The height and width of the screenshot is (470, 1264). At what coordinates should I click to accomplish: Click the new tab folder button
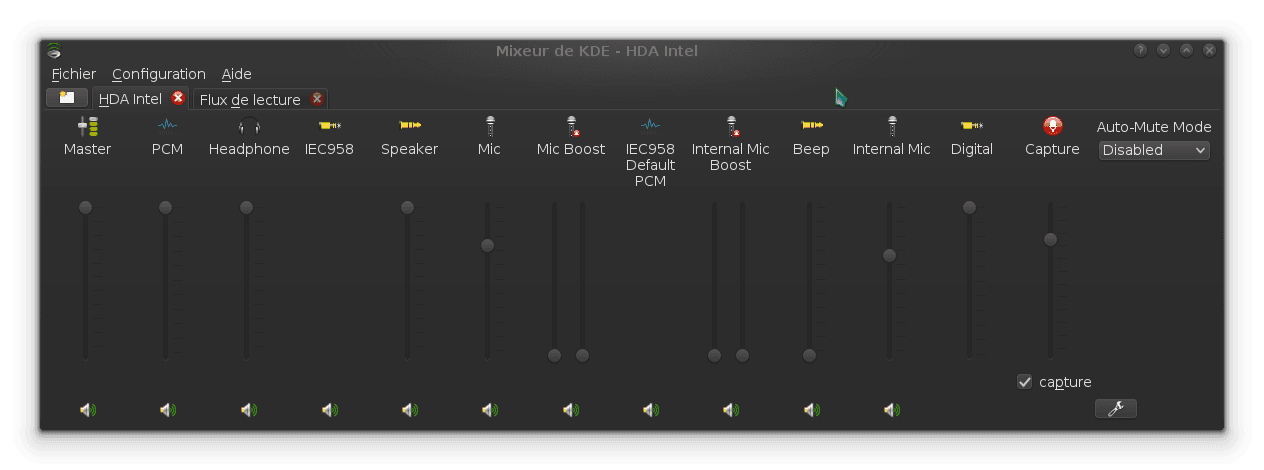click(x=67, y=97)
